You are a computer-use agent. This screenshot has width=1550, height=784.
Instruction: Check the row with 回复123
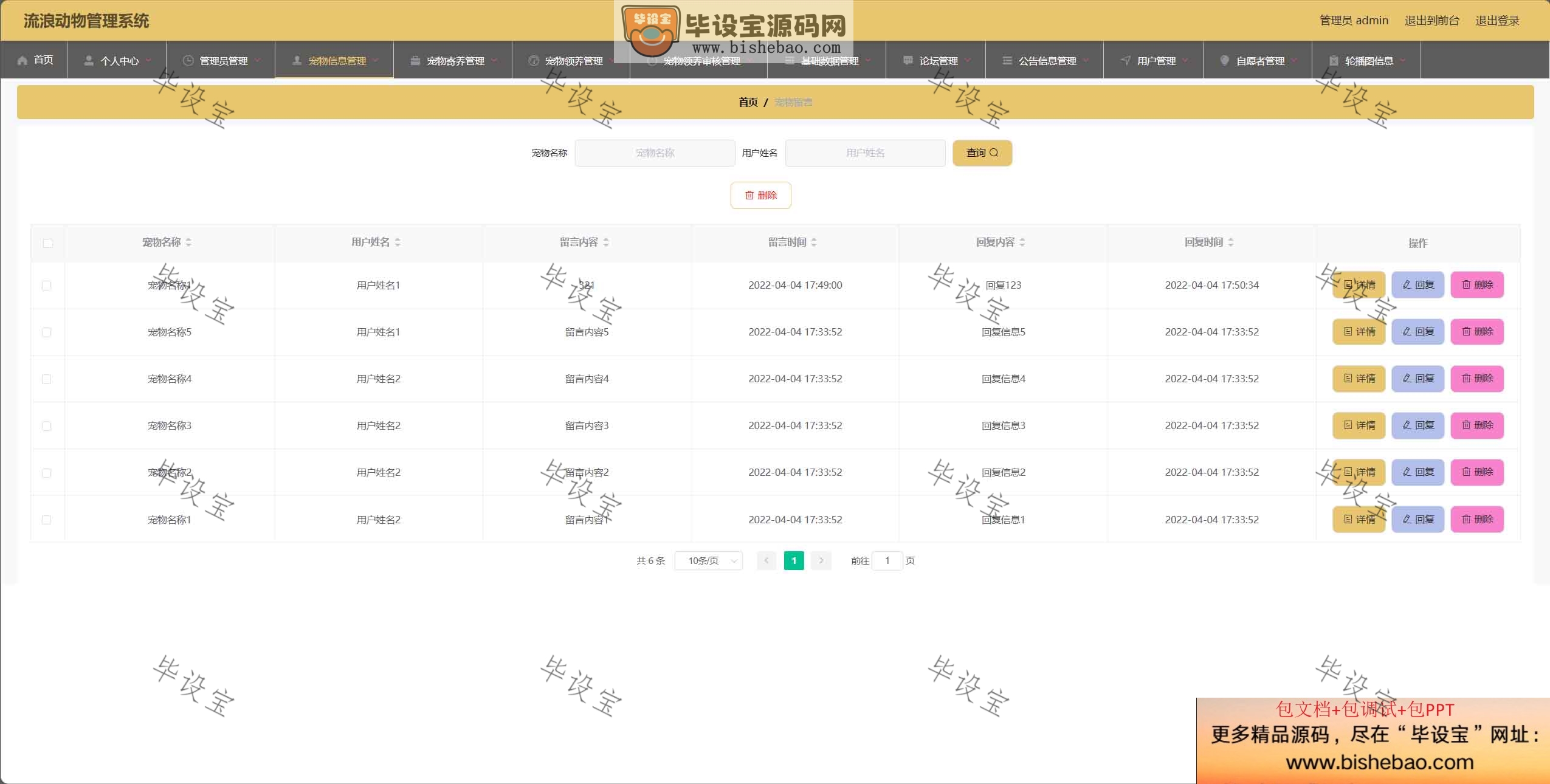[x=47, y=286]
